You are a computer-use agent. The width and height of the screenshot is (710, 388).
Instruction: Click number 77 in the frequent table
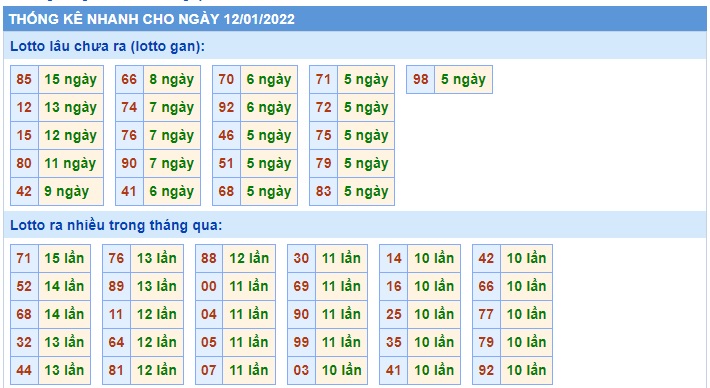[486, 314]
